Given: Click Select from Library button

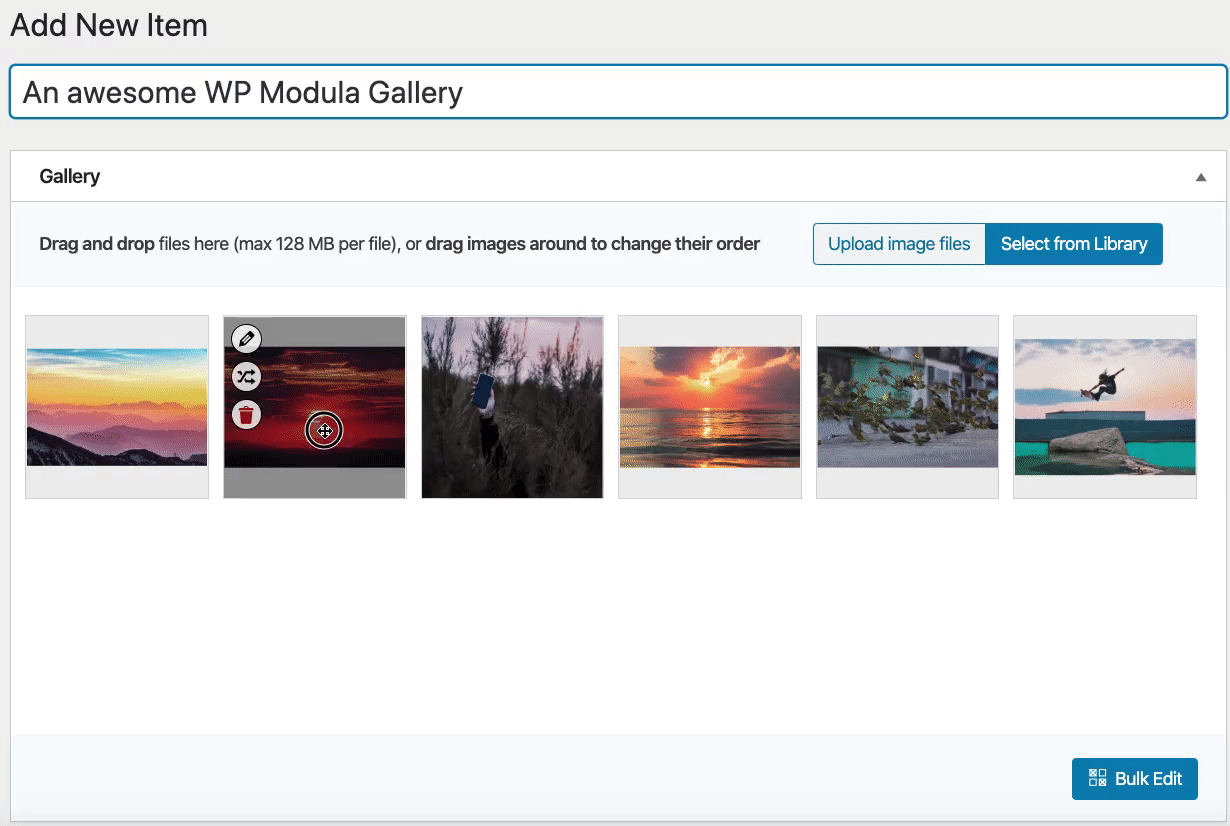Looking at the screenshot, I should point(1074,244).
